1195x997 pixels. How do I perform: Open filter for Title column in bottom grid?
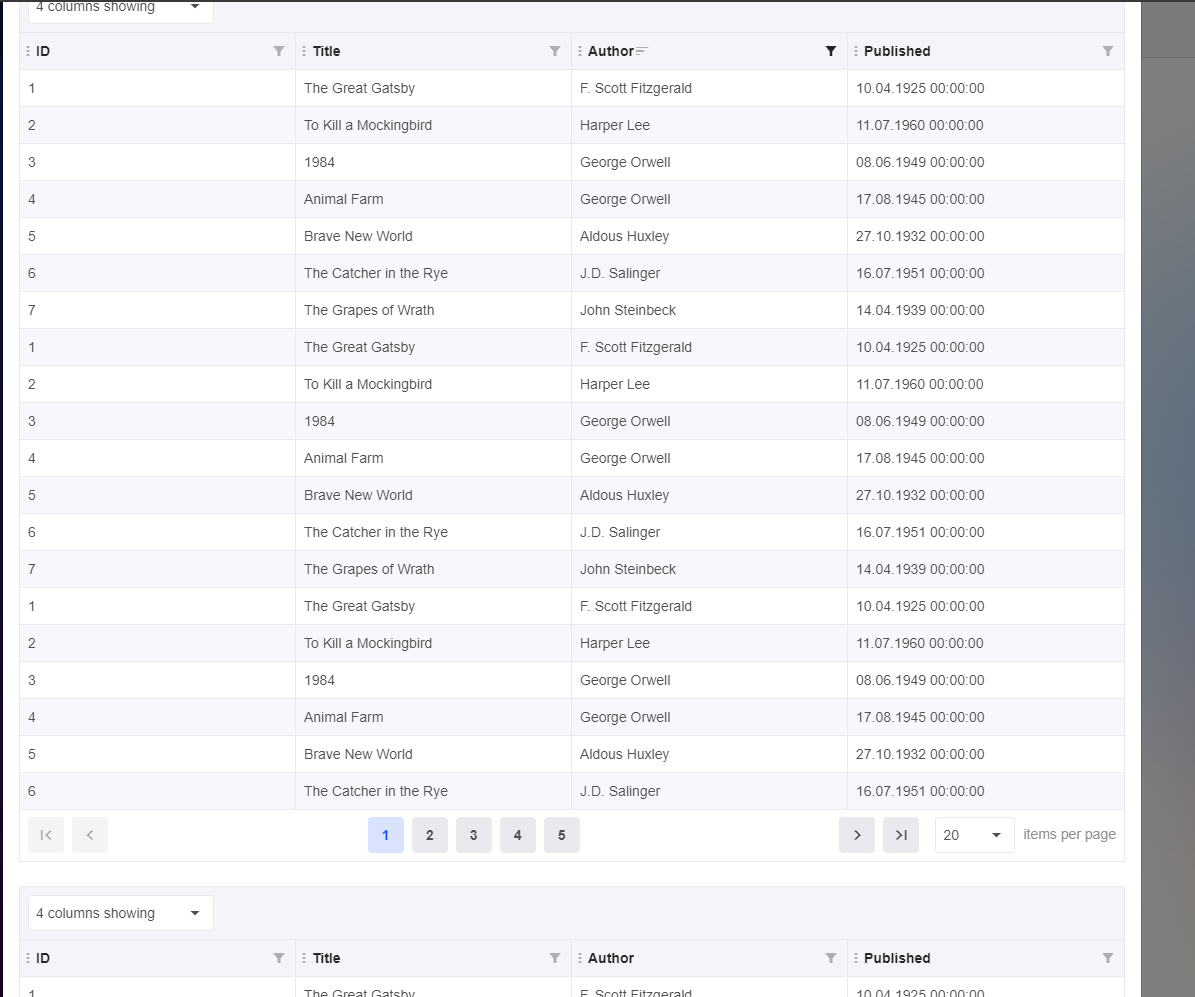tap(555, 958)
